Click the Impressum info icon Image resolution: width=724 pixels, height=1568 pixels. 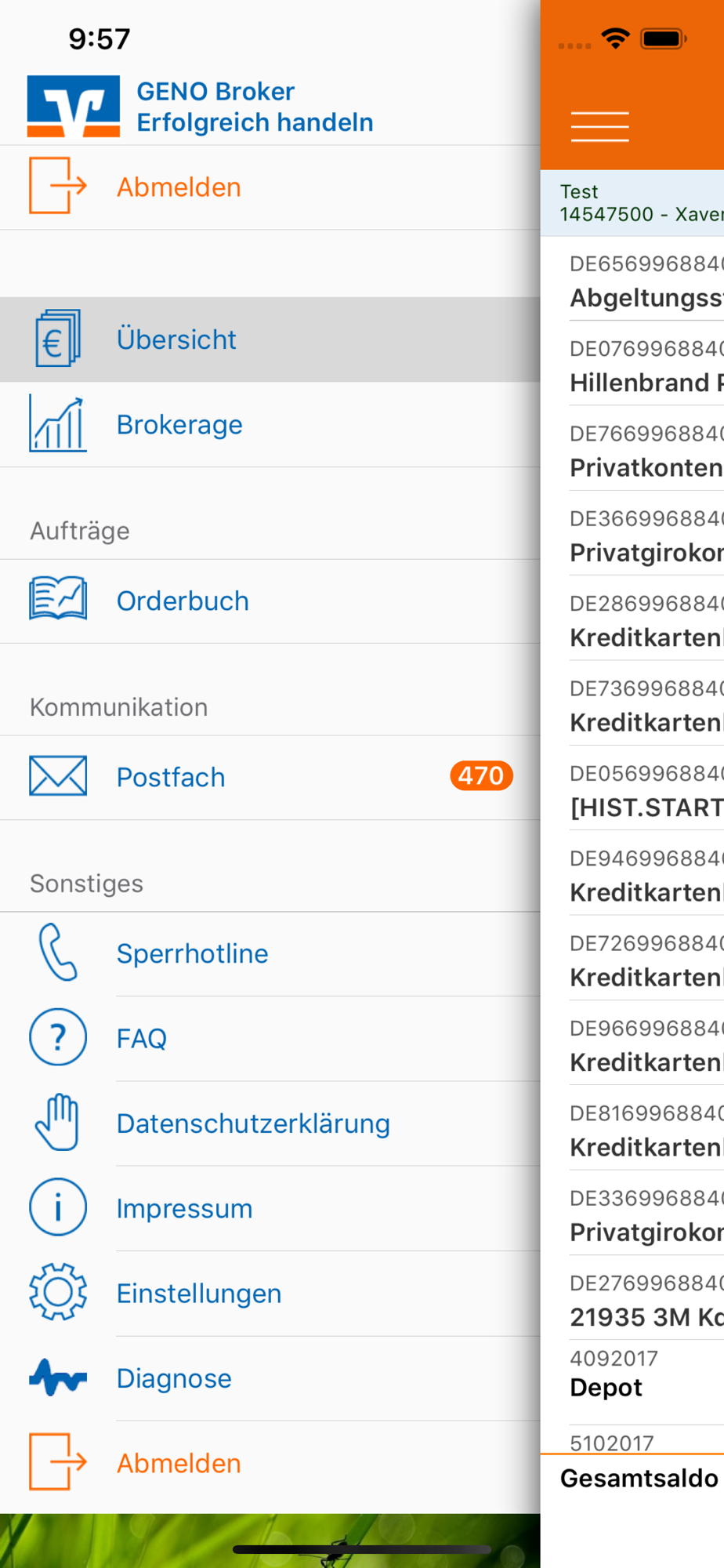pyautogui.click(x=57, y=1207)
